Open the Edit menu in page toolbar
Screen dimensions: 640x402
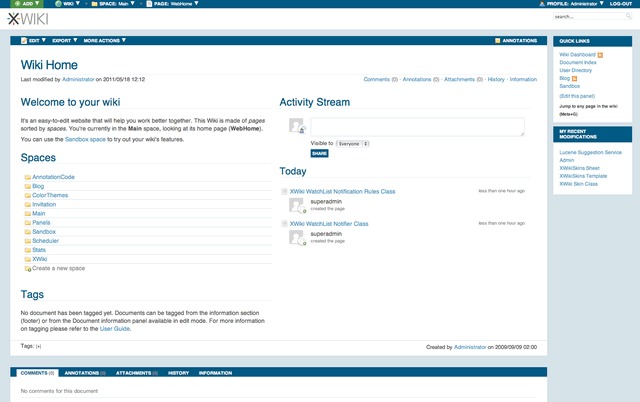pyautogui.click(x=34, y=41)
